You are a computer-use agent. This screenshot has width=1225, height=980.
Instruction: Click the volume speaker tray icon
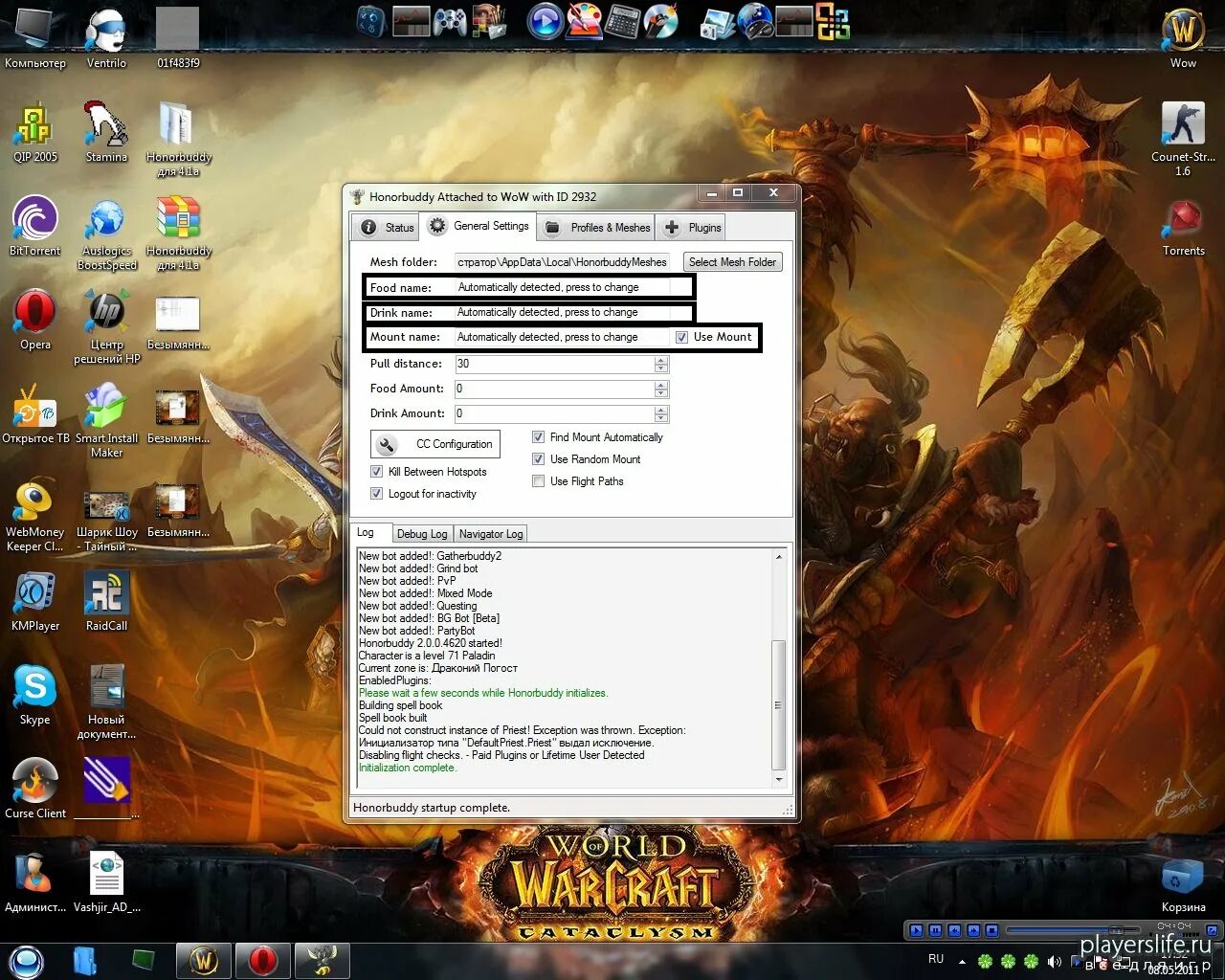click(1055, 961)
